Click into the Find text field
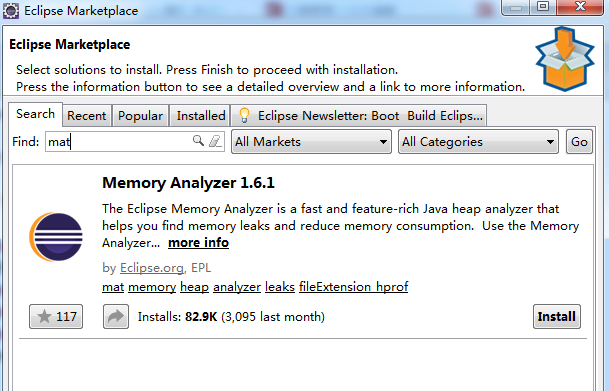Screen dimensions: 609x391 (x=135, y=141)
